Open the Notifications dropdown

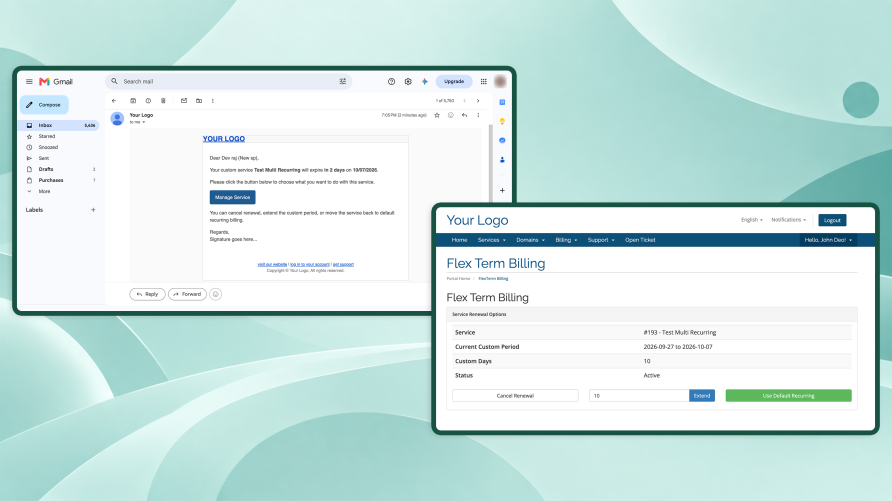tap(788, 220)
